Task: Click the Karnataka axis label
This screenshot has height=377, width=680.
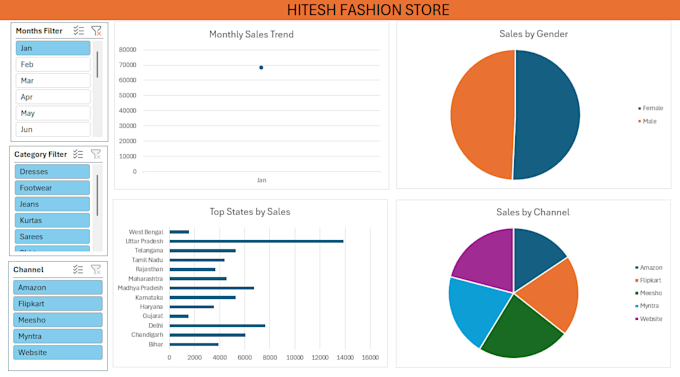Action: (149, 297)
